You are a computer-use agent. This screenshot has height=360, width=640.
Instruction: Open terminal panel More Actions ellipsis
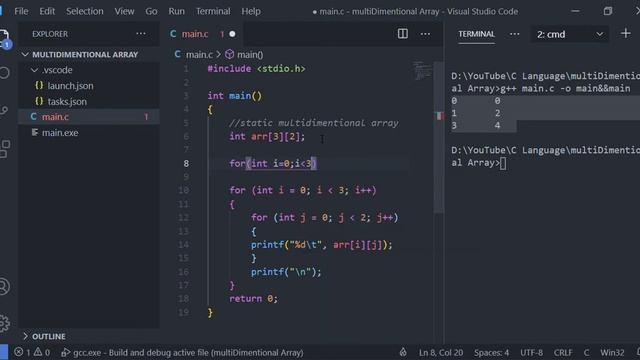coord(514,34)
